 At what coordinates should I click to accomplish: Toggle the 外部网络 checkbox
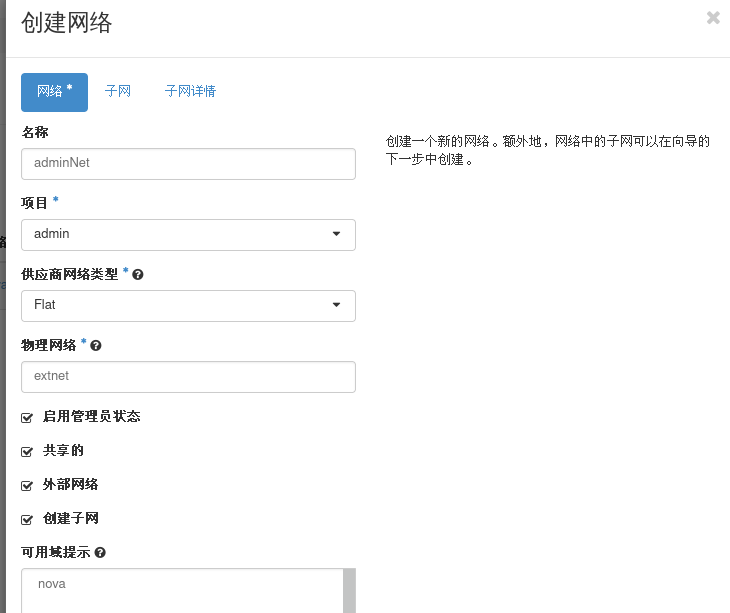tap(27, 485)
